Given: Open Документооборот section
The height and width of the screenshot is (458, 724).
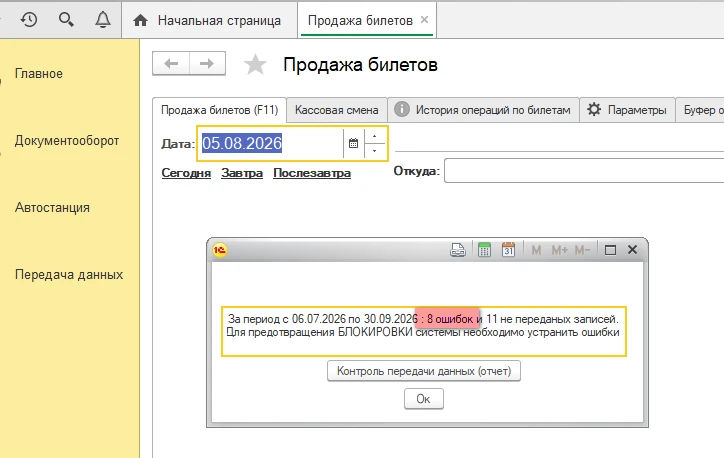Looking at the screenshot, I should pyautogui.click(x=67, y=140).
